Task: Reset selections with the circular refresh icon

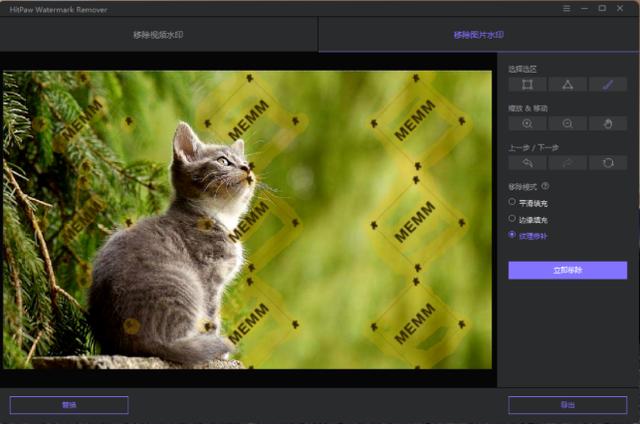Action: (608, 163)
